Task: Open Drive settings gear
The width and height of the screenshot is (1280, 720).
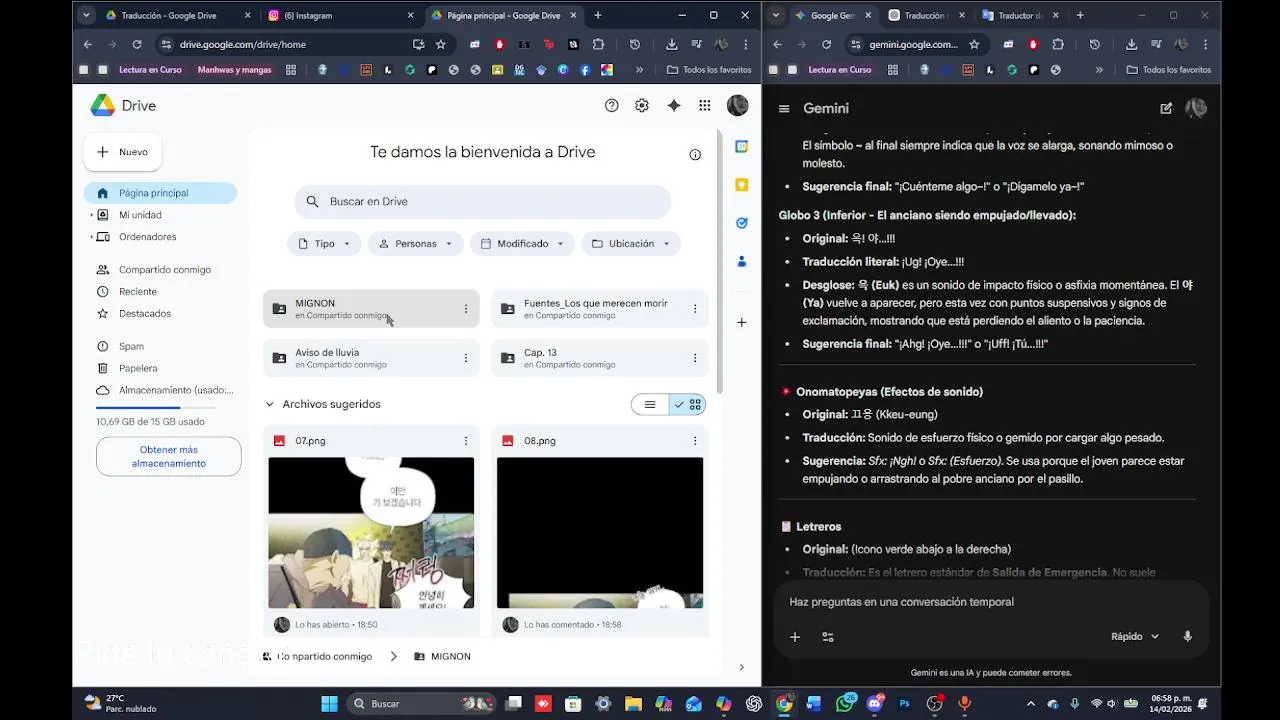Action: (x=642, y=106)
